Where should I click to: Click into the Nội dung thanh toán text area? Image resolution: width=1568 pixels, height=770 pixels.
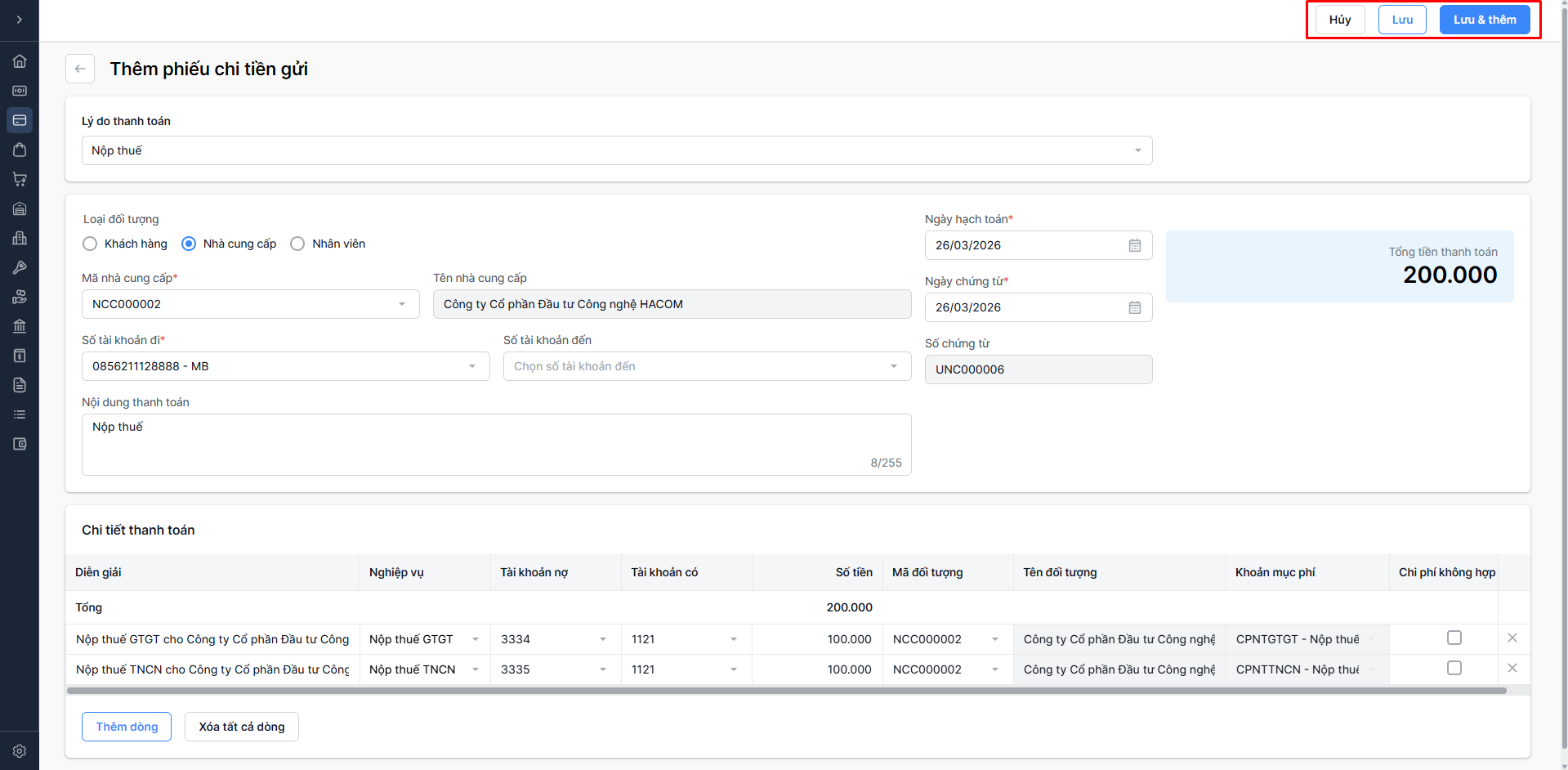(x=495, y=444)
